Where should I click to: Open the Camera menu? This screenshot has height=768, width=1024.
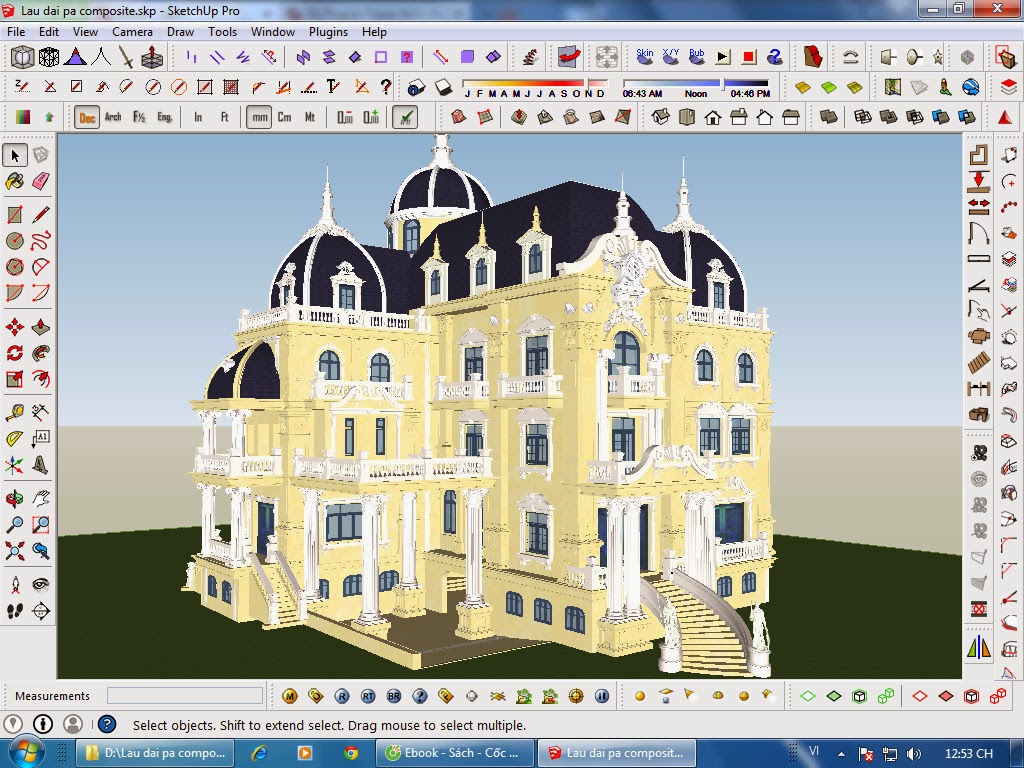(x=132, y=31)
